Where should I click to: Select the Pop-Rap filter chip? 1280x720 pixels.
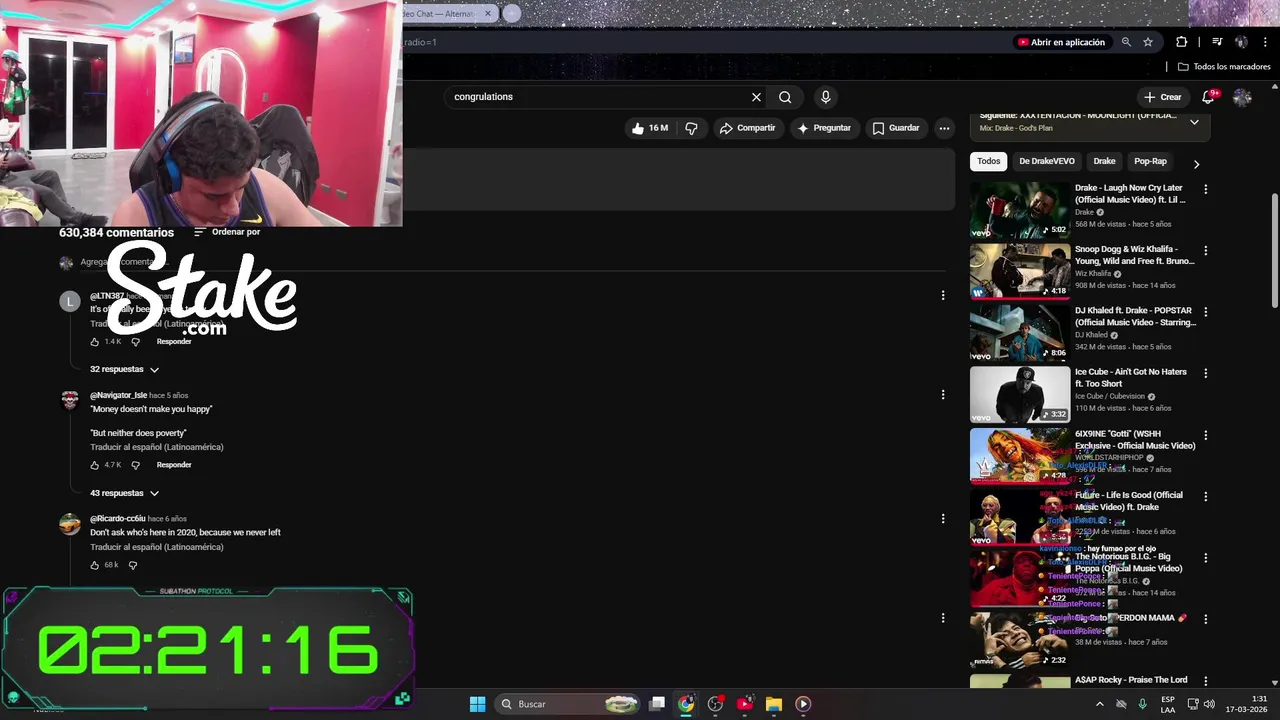point(1150,161)
